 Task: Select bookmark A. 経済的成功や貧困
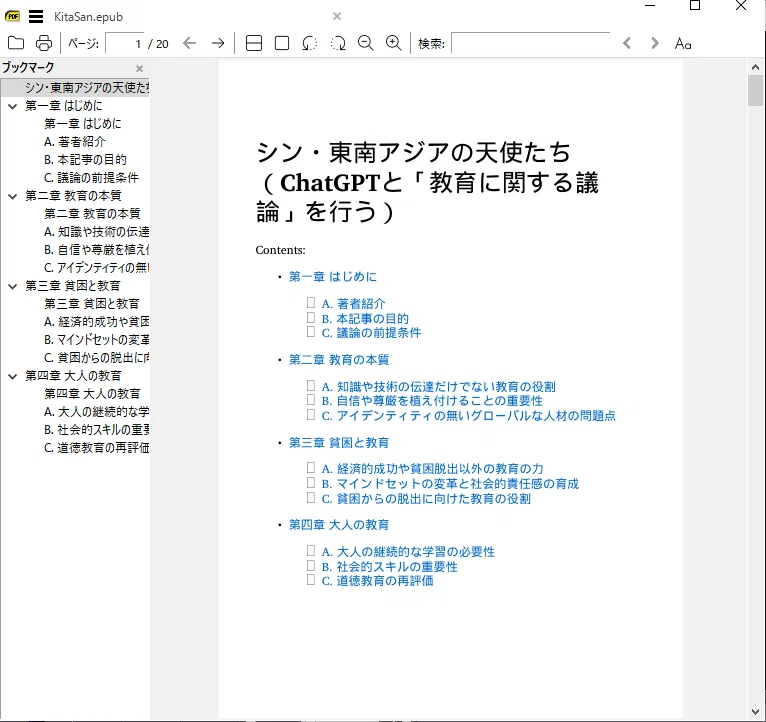(96, 322)
